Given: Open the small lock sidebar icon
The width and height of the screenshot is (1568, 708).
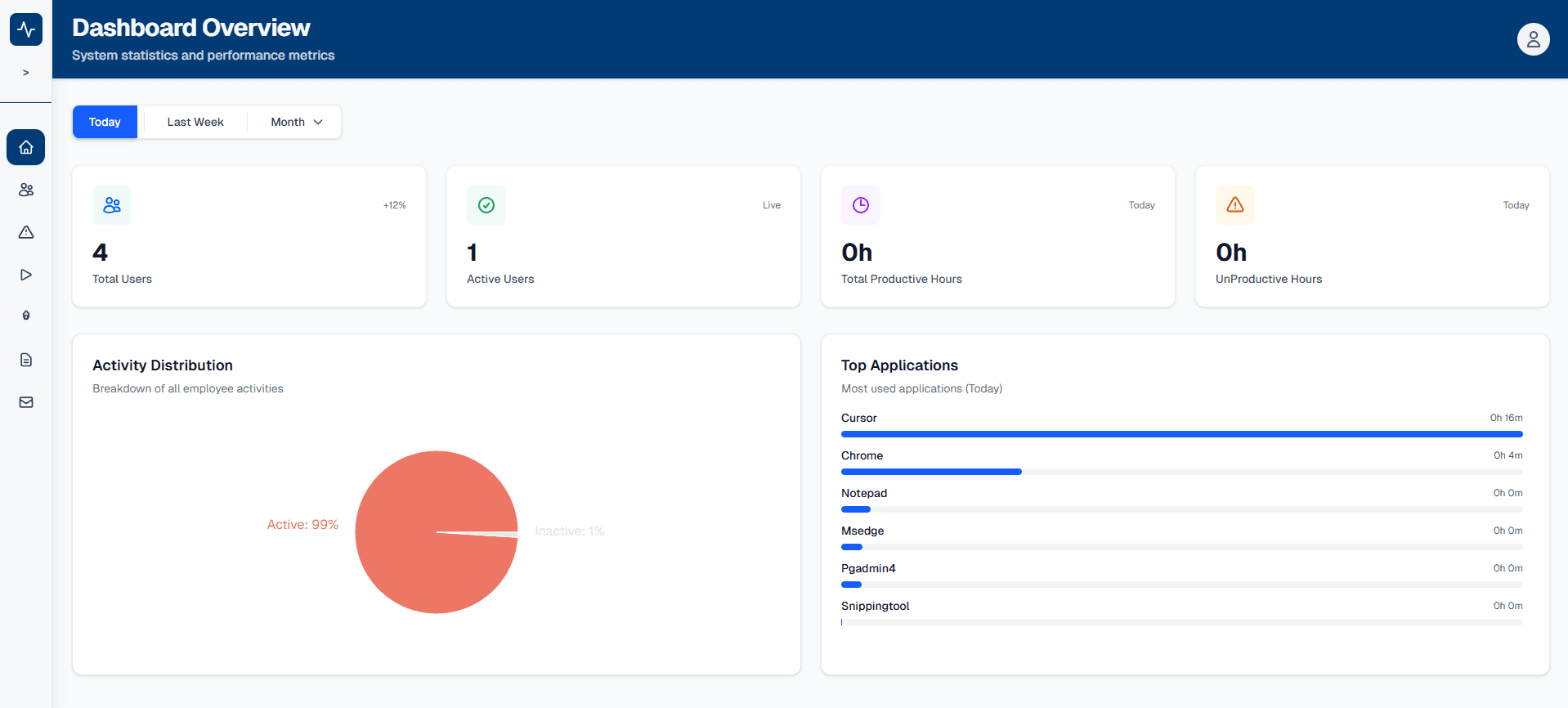Looking at the screenshot, I should pyautogui.click(x=26, y=316).
